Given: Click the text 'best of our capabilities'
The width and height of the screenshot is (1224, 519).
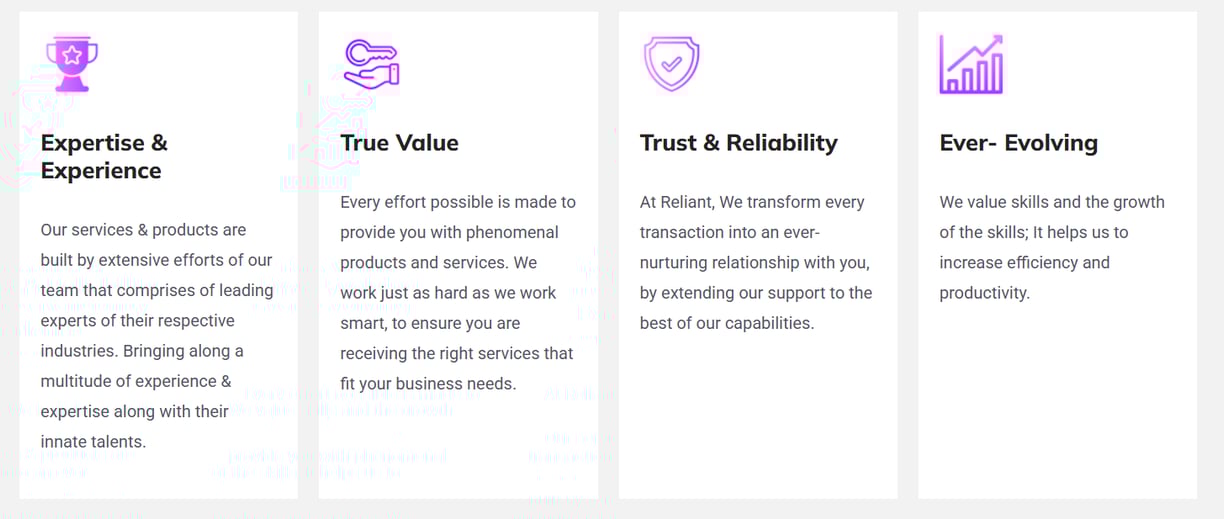Looking at the screenshot, I should [x=727, y=323].
